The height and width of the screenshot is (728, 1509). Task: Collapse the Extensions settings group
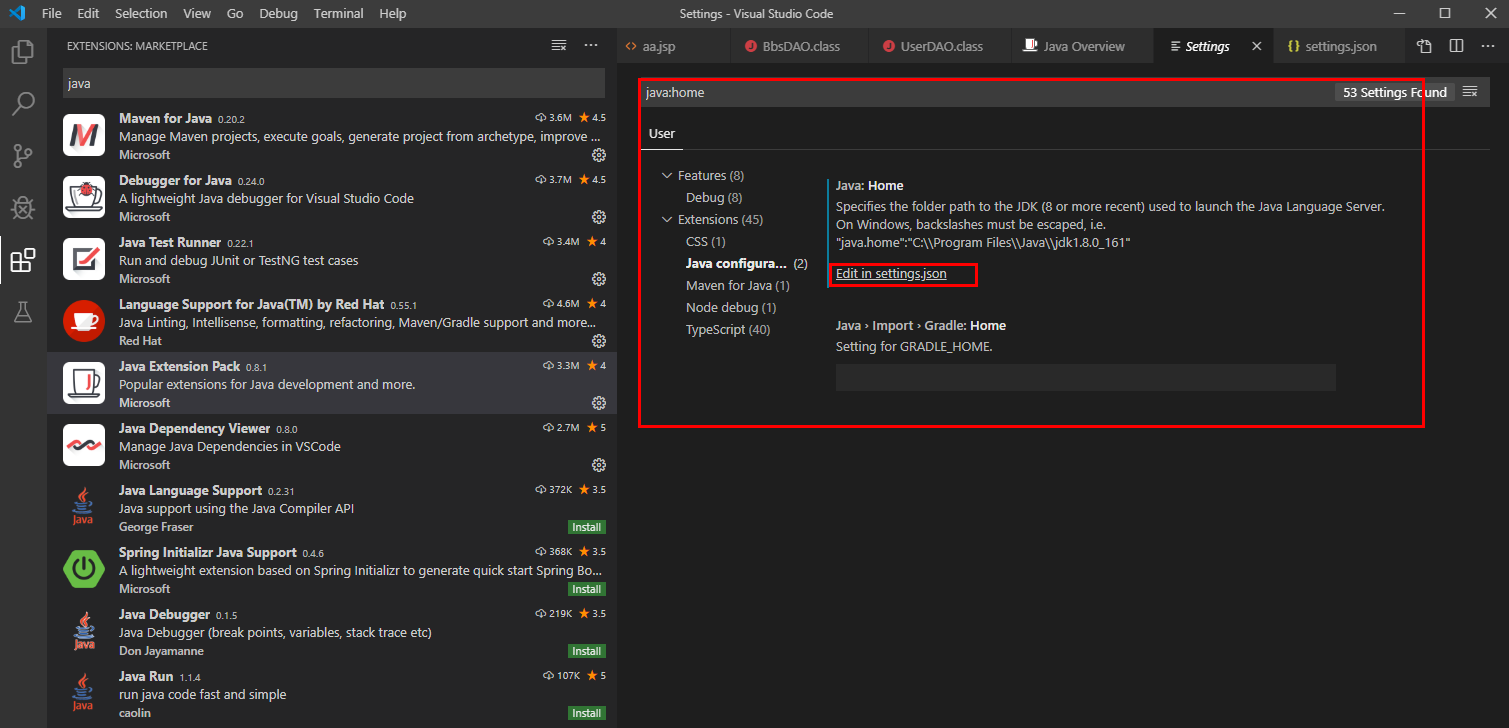pyautogui.click(x=667, y=219)
